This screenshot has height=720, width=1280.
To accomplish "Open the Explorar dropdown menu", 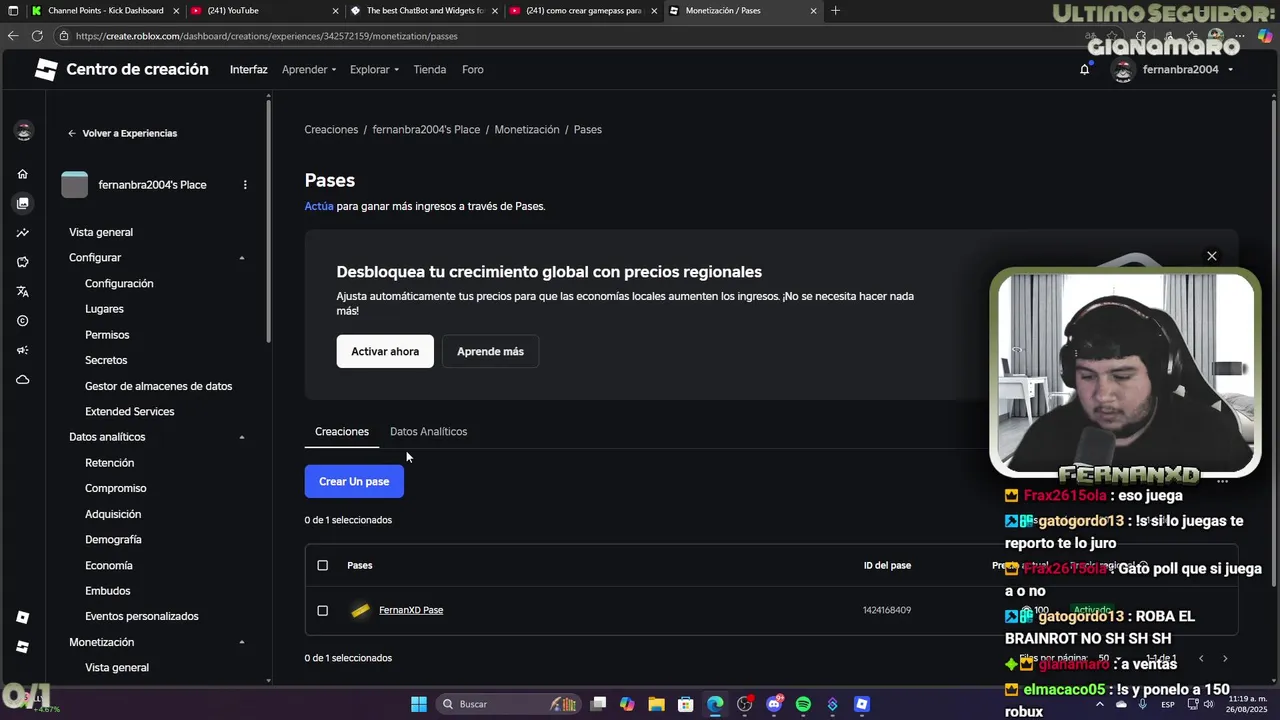I will [x=374, y=70].
